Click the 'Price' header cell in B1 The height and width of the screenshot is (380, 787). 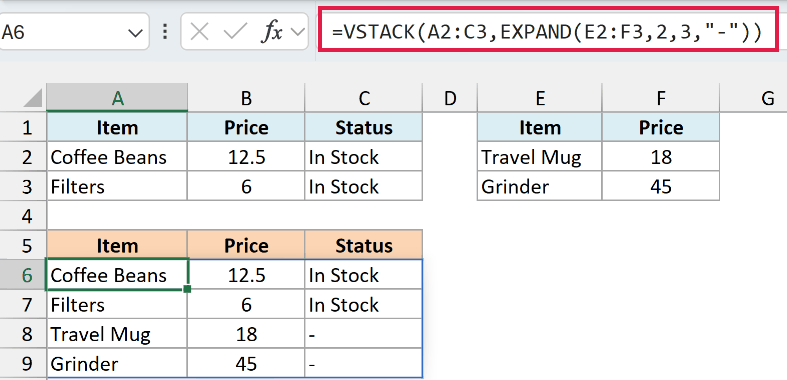246,127
